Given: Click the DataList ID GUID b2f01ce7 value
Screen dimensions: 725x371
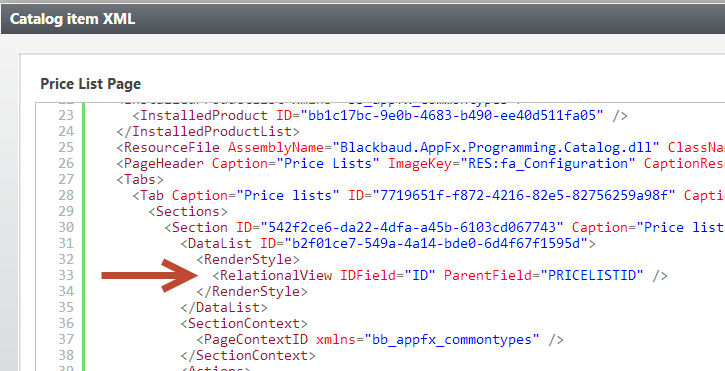Looking at the screenshot, I should tap(436, 243).
